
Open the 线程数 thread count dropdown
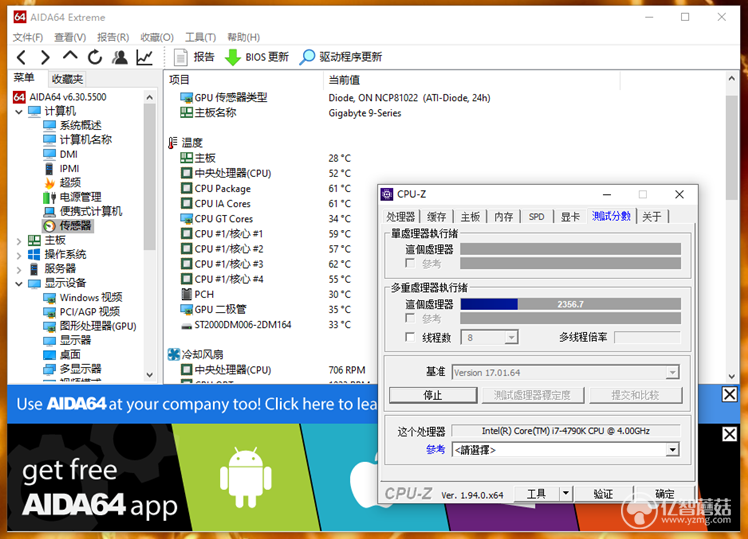click(x=511, y=338)
